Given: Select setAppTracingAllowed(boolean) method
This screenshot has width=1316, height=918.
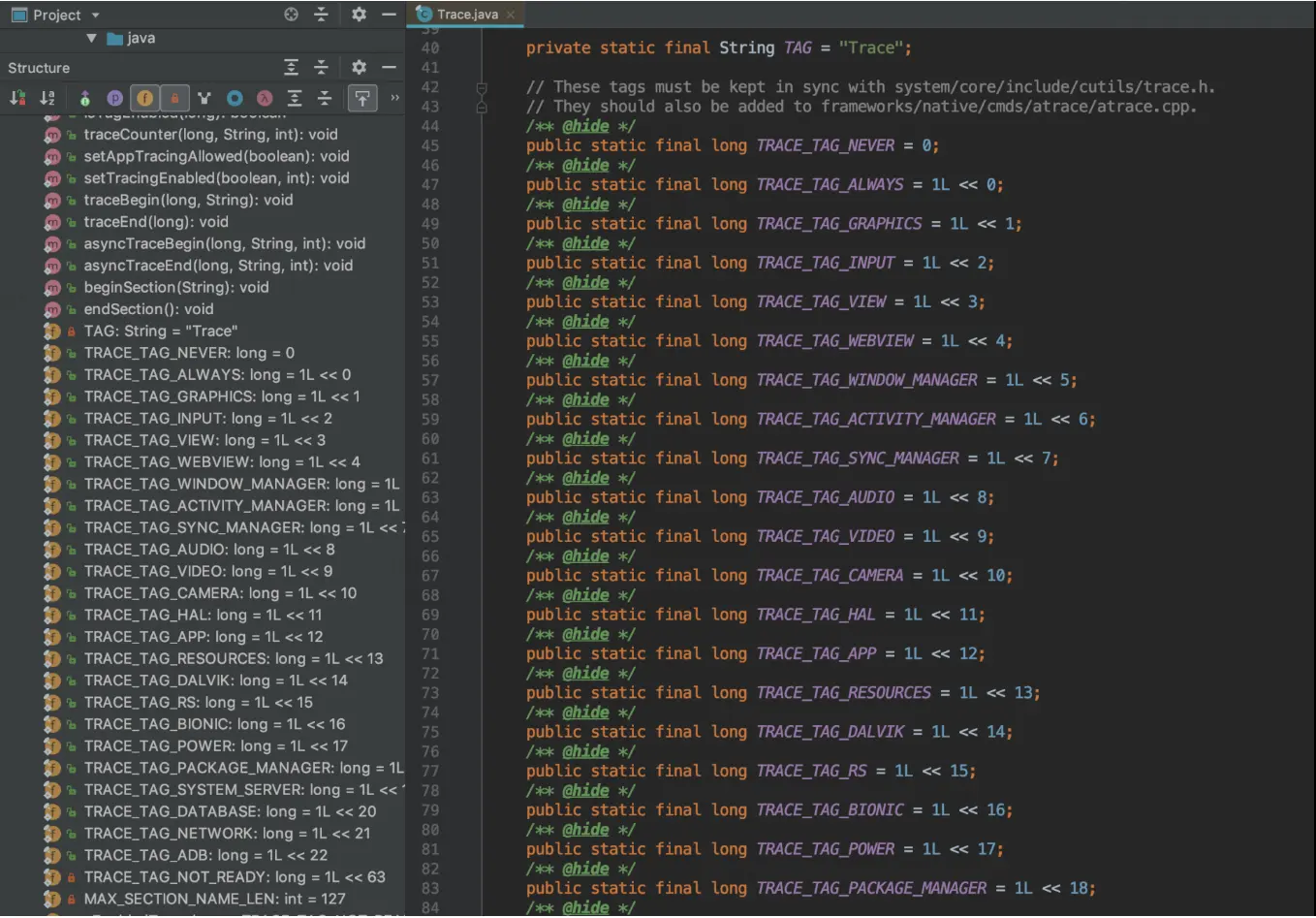Looking at the screenshot, I should pos(216,156).
